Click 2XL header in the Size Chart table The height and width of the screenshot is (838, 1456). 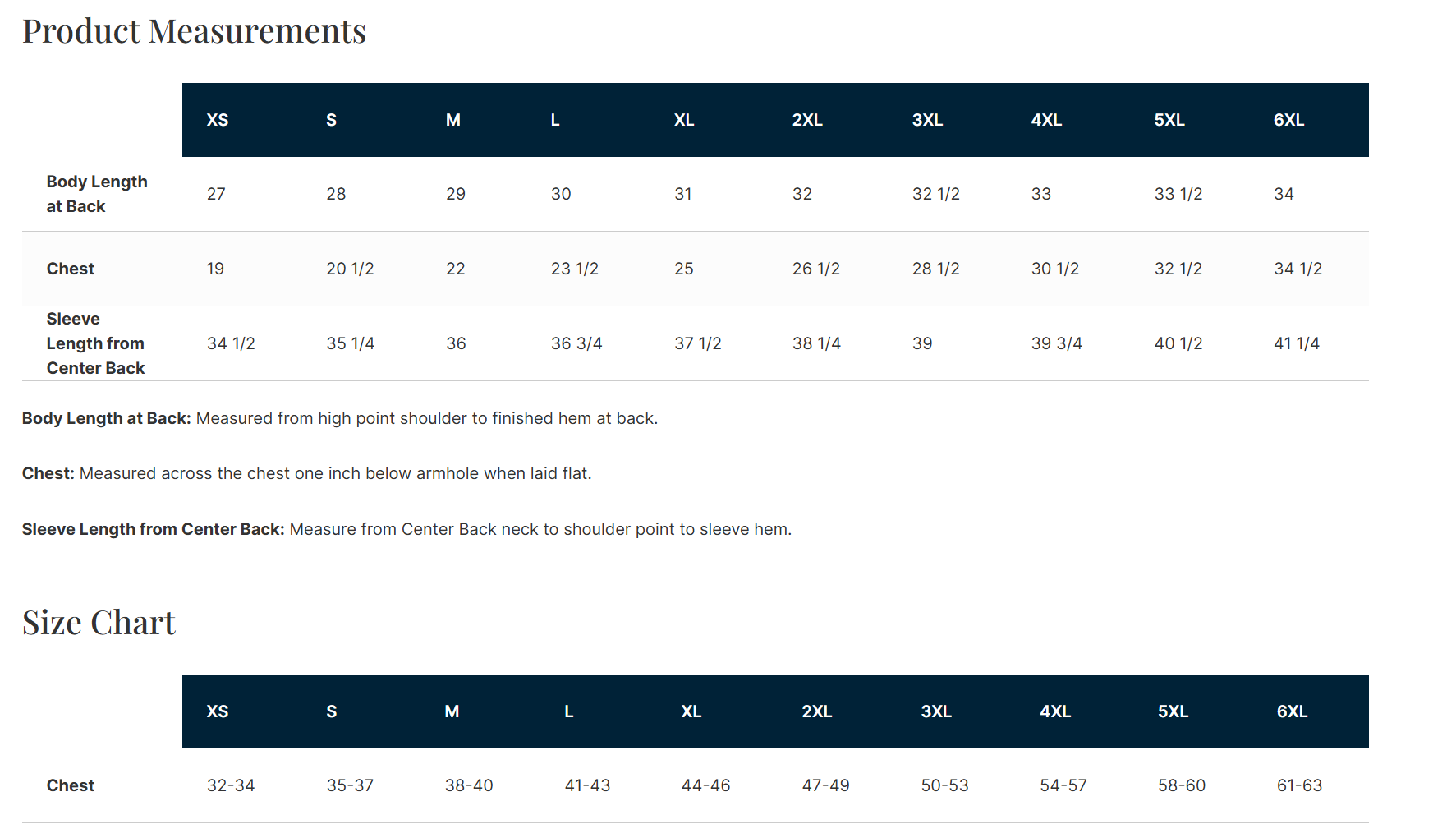816,711
